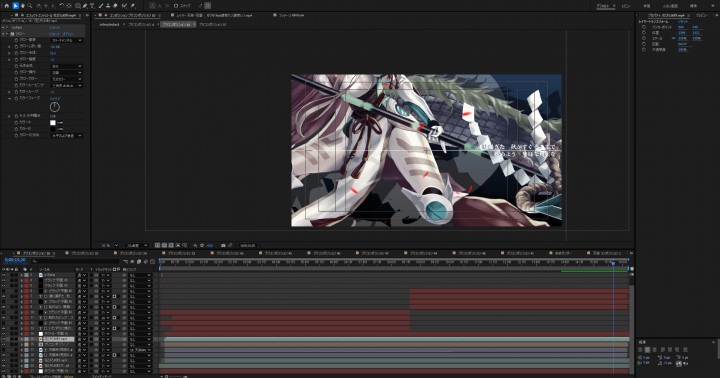Image resolution: width=720 pixels, height=378 pixels.
Task: Select the Rectangle shape tool
Action: point(77,6)
